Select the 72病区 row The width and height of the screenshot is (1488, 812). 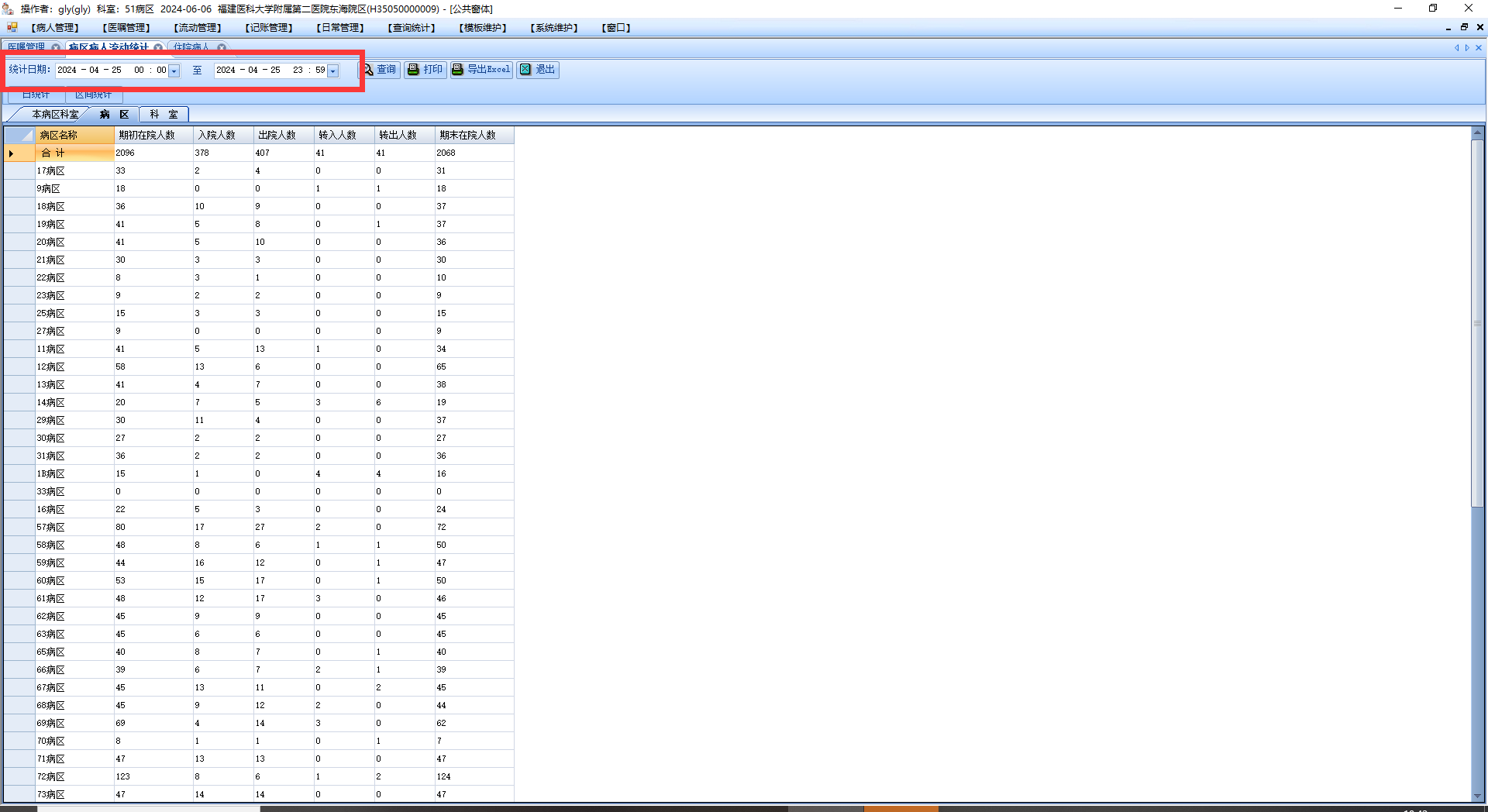259,777
